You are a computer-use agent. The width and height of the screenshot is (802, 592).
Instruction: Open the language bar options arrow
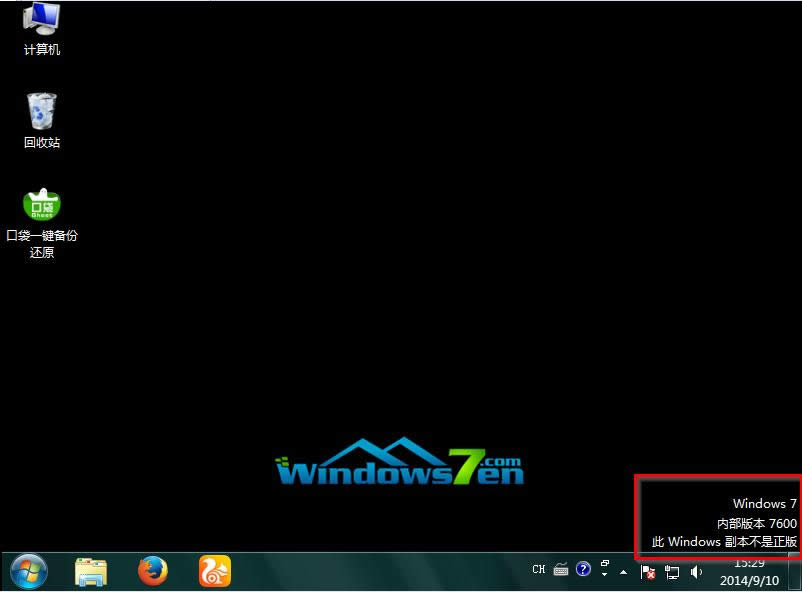tap(605, 576)
